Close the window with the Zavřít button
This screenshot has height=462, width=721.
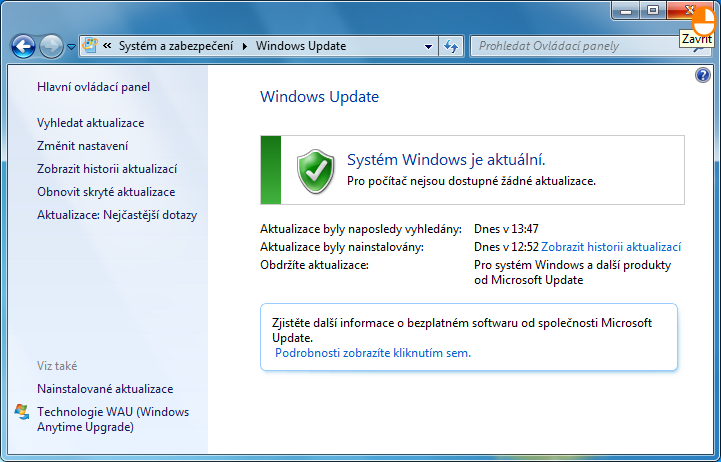[690, 10]
